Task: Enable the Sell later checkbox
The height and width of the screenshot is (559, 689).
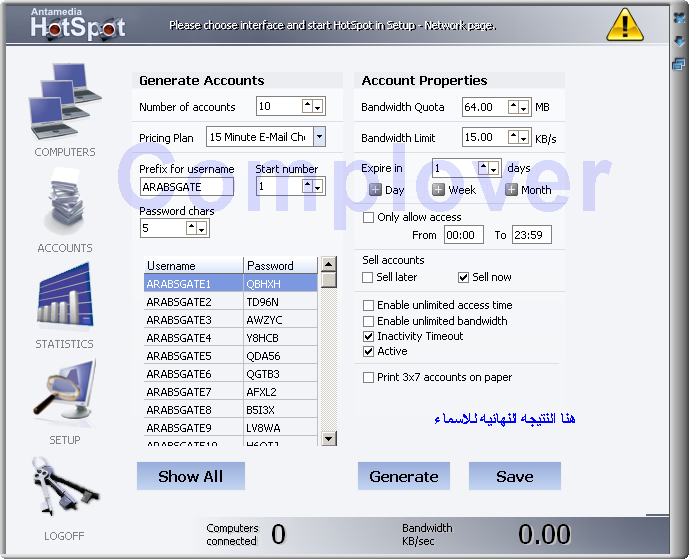Action: coord(368,277)
